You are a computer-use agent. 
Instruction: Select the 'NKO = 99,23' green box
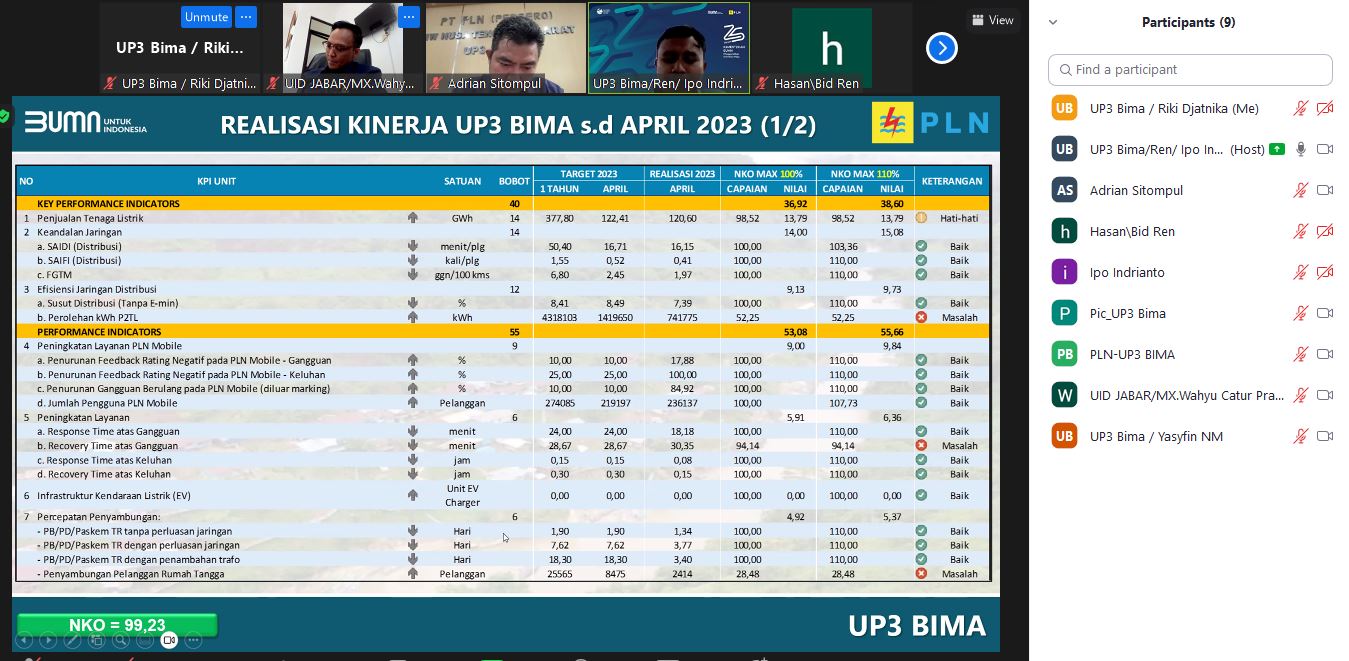[x=117, y=626]
